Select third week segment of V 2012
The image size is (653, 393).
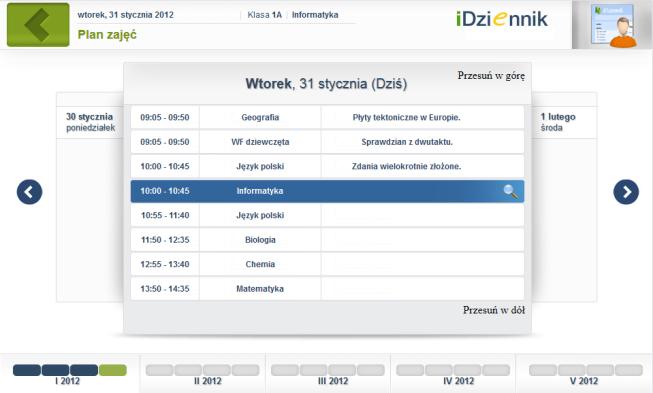600,370
